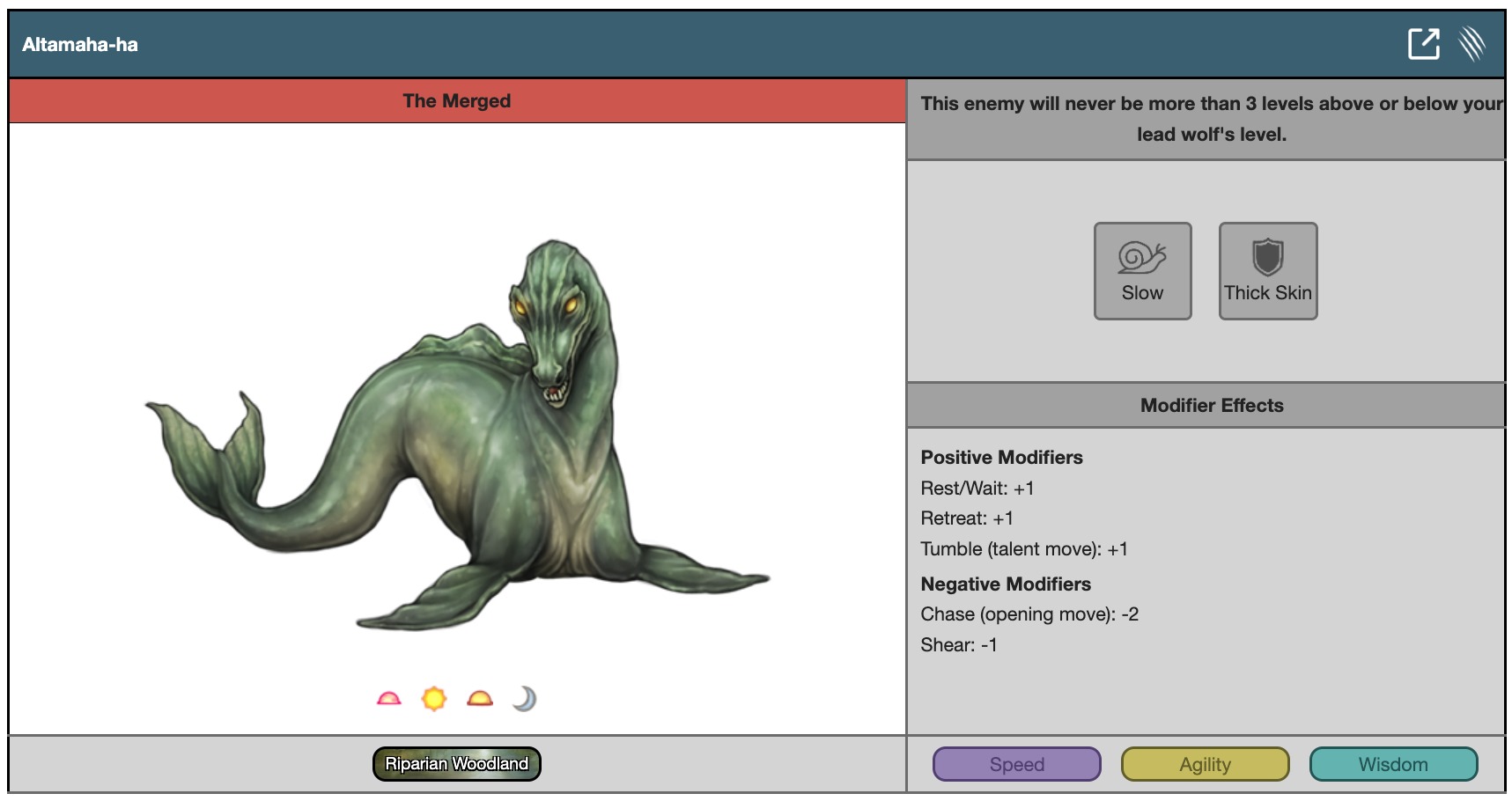Viewport: 1512px width, 801px height.
Task: Click the shield icon for Thick Skin
Action: click(x=1267, y=257)
